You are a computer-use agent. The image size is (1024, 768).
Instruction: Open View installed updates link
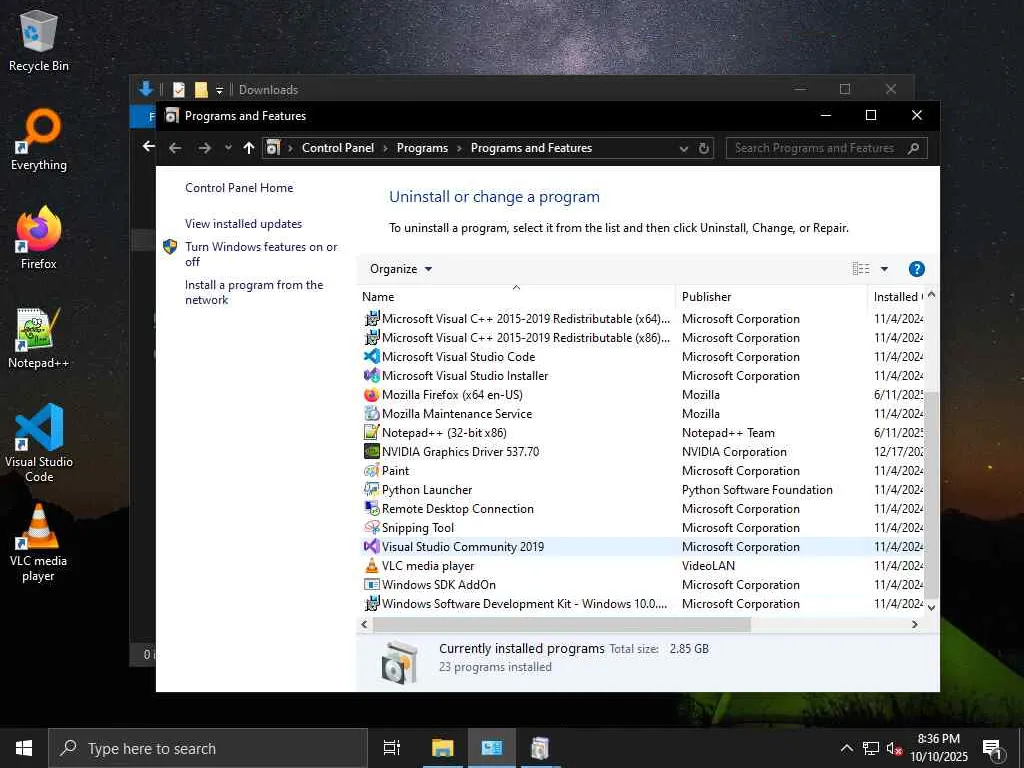click(244, 224)
